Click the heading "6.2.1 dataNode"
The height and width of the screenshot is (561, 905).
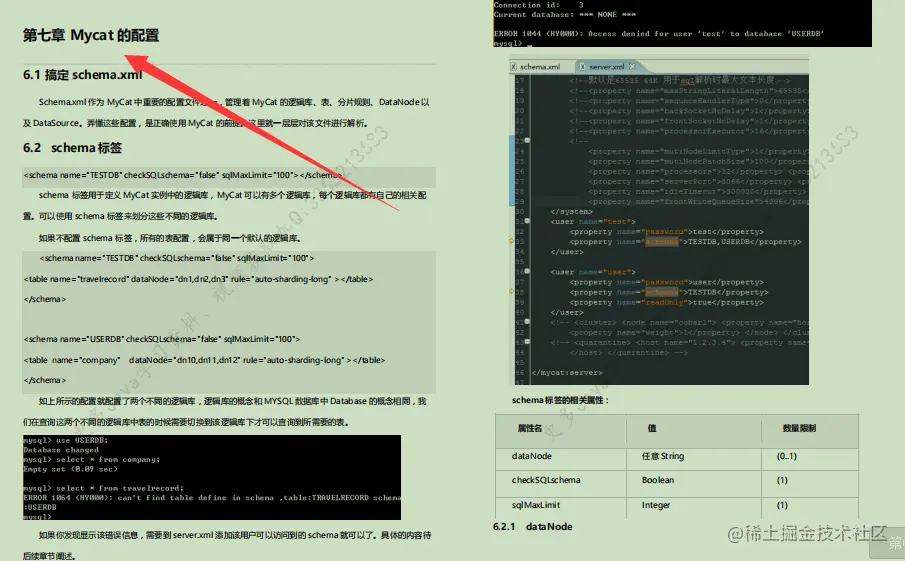[x=533, y=526]
